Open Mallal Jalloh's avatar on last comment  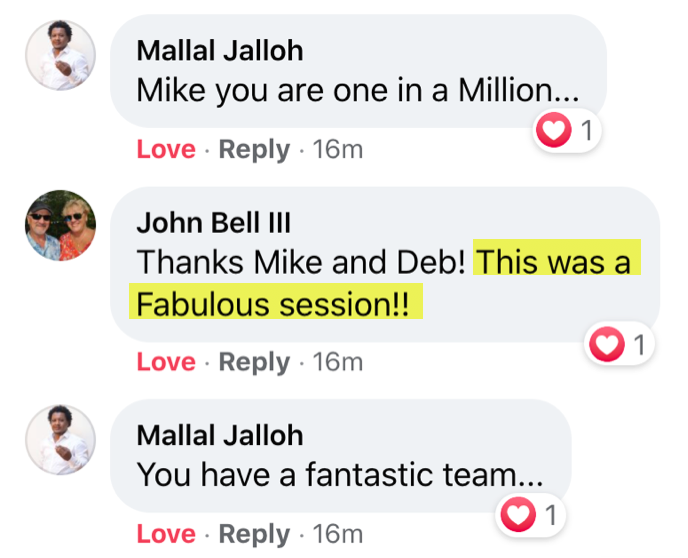61,440
